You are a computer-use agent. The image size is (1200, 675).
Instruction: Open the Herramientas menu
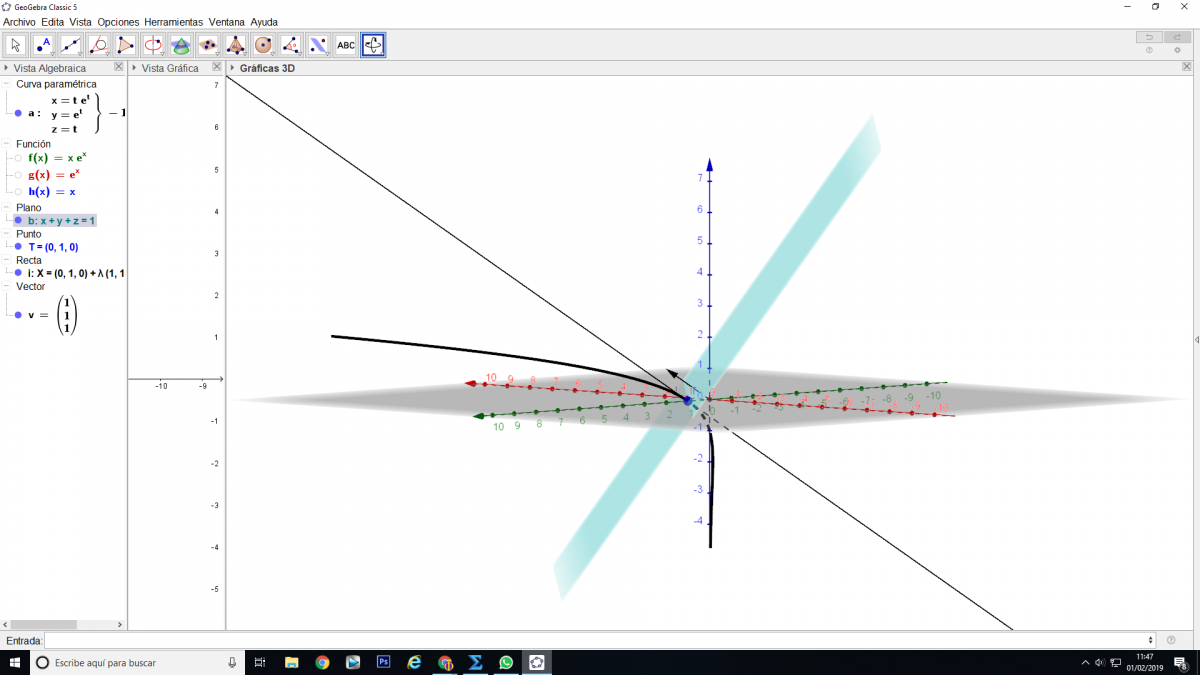(173, 21)
